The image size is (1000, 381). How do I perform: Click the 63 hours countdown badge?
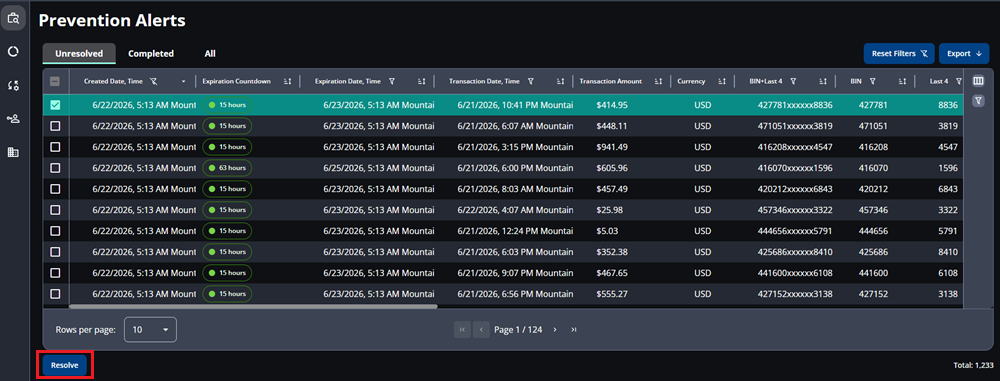tap(227, 168)
